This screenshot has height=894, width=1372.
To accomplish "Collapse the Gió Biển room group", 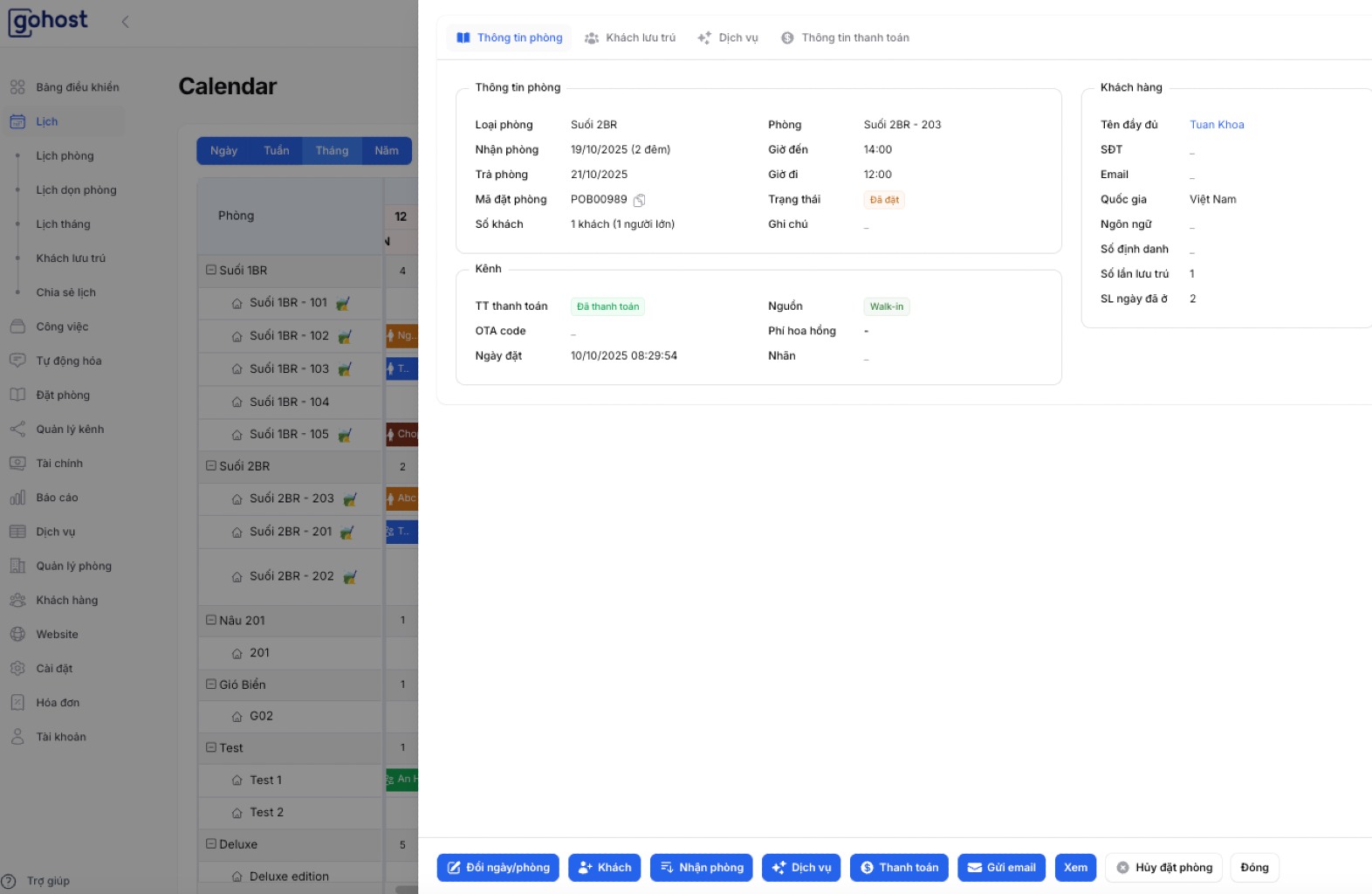I will coord(211,684).
